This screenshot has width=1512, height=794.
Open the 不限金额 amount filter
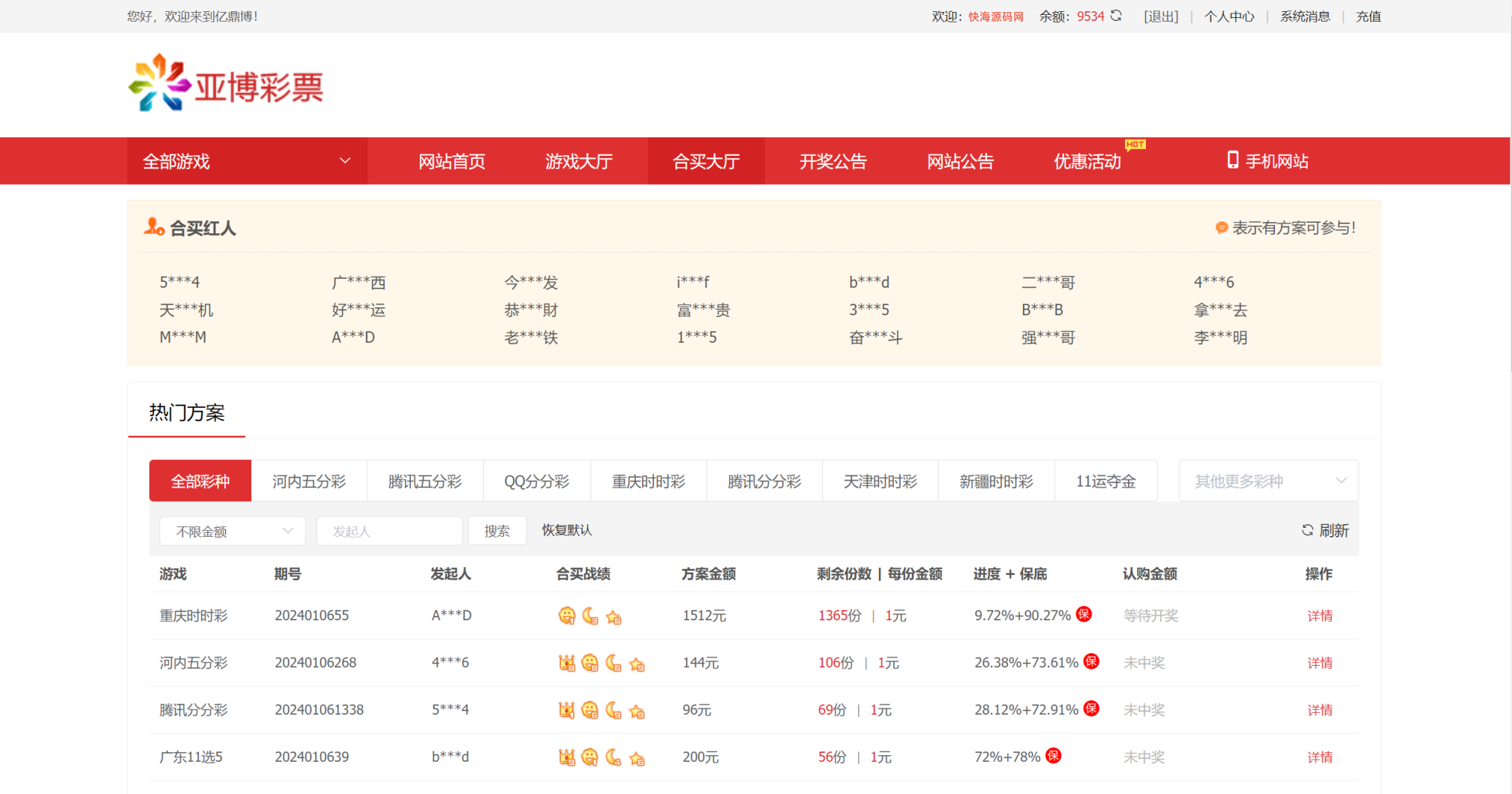233,532
